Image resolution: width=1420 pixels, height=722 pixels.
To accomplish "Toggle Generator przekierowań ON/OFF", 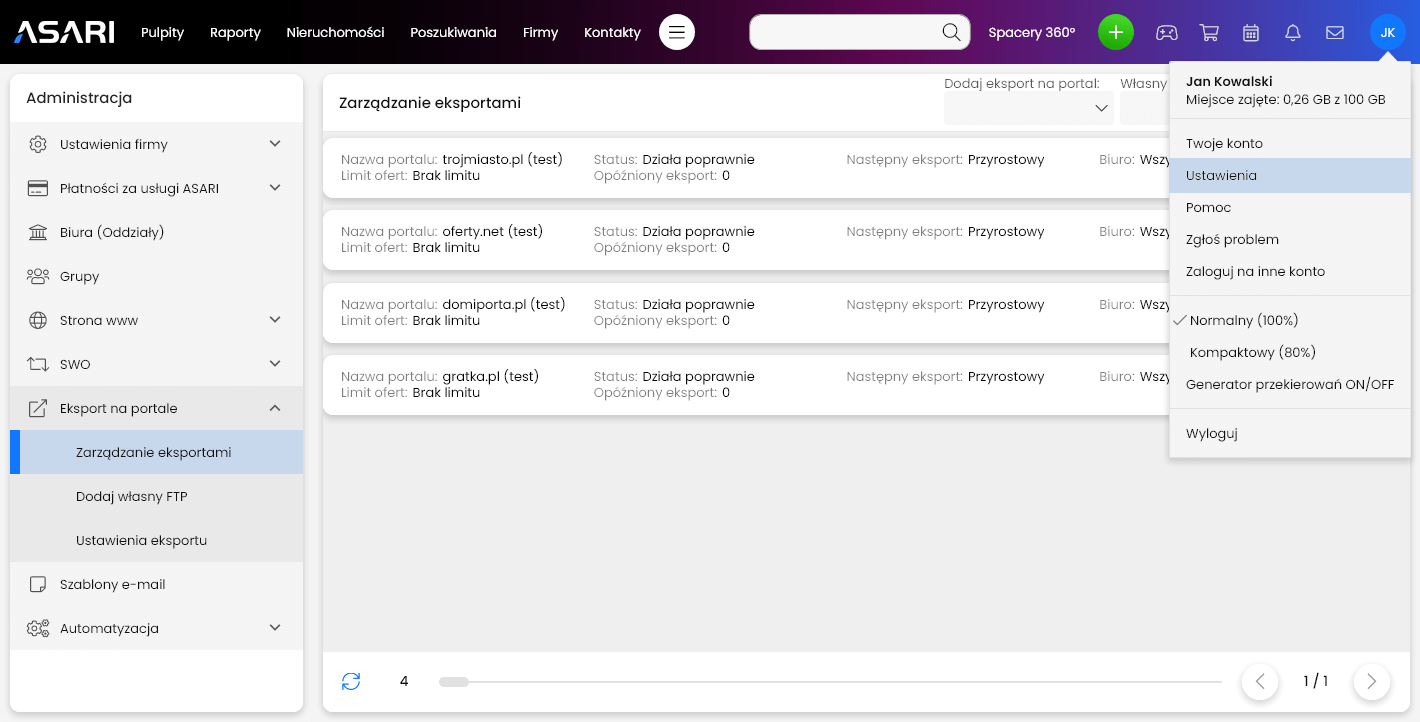I will (x=1289, y=384).
